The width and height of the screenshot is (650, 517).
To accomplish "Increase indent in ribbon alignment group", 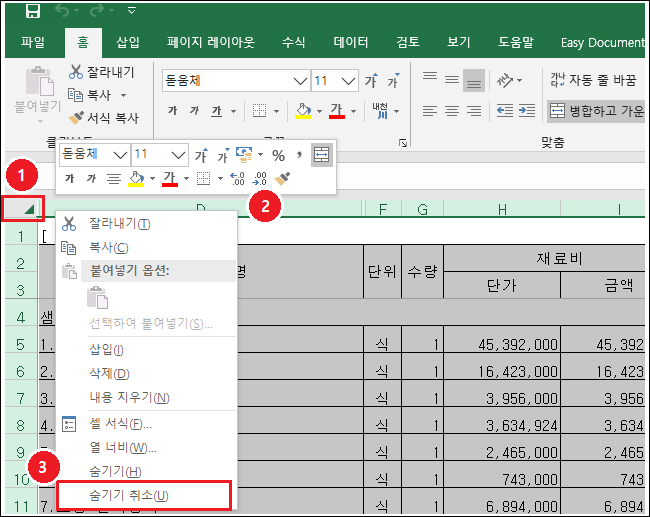I will [x=527, y=111].
